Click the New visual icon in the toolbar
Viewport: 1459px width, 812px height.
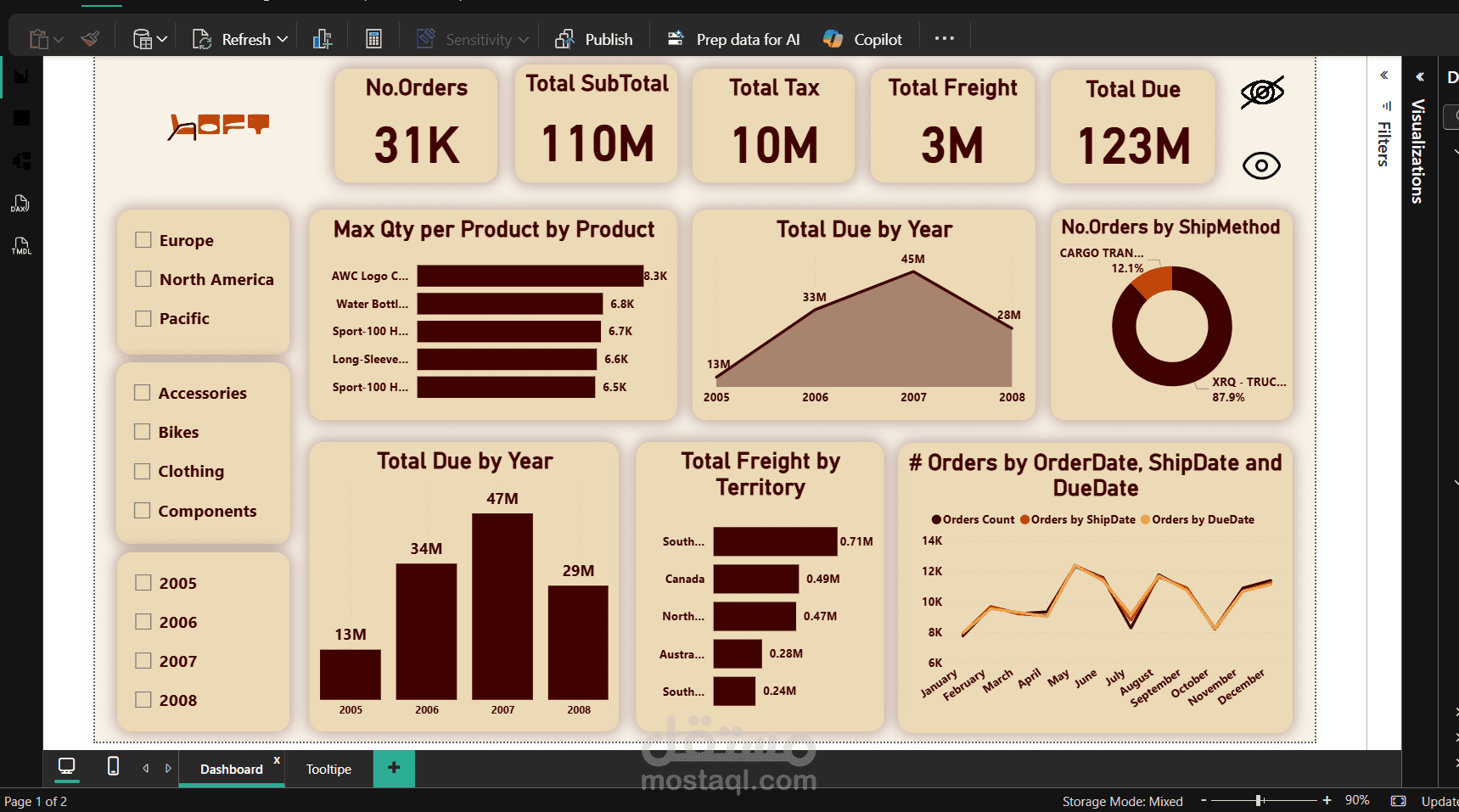click(x=323, y=38)
